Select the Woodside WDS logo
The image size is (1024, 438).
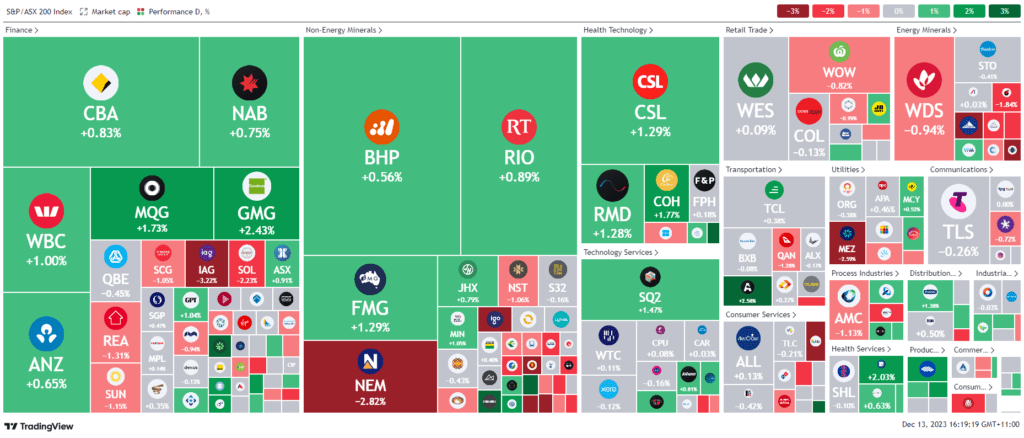click(920, 78)
